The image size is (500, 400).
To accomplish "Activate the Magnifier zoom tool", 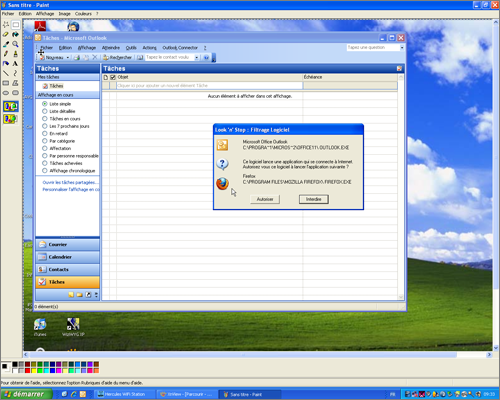I will 16,44.
